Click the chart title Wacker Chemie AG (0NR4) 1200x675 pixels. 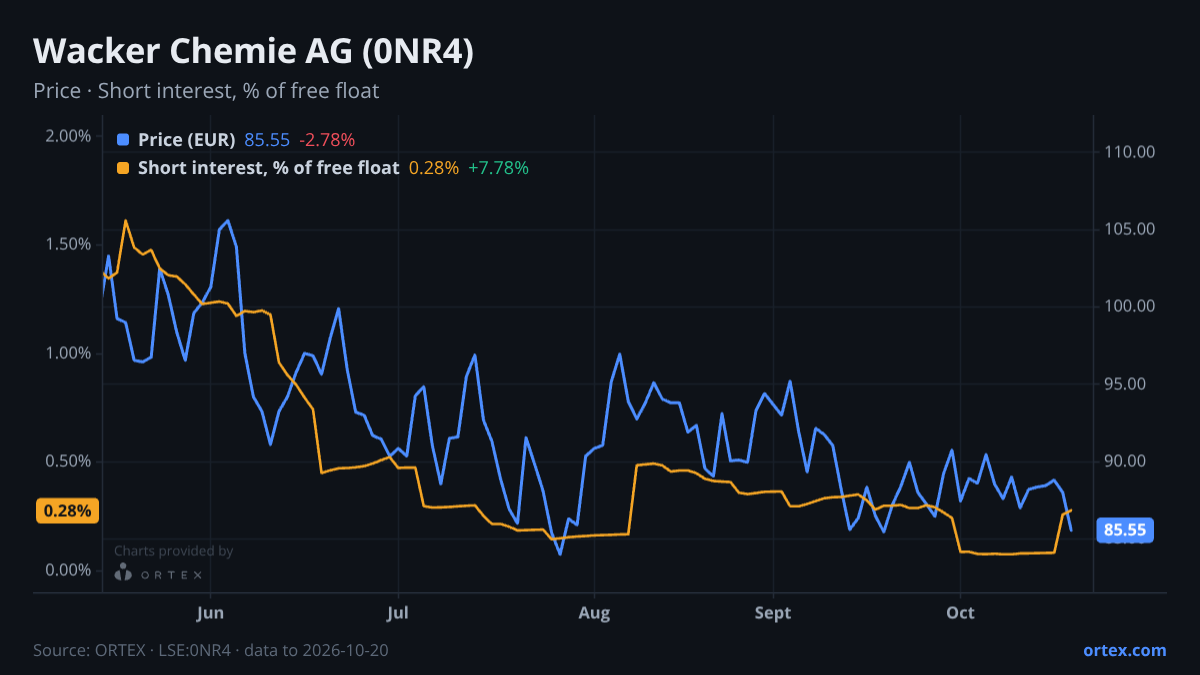pyautogui.click(x=254, y=52)
